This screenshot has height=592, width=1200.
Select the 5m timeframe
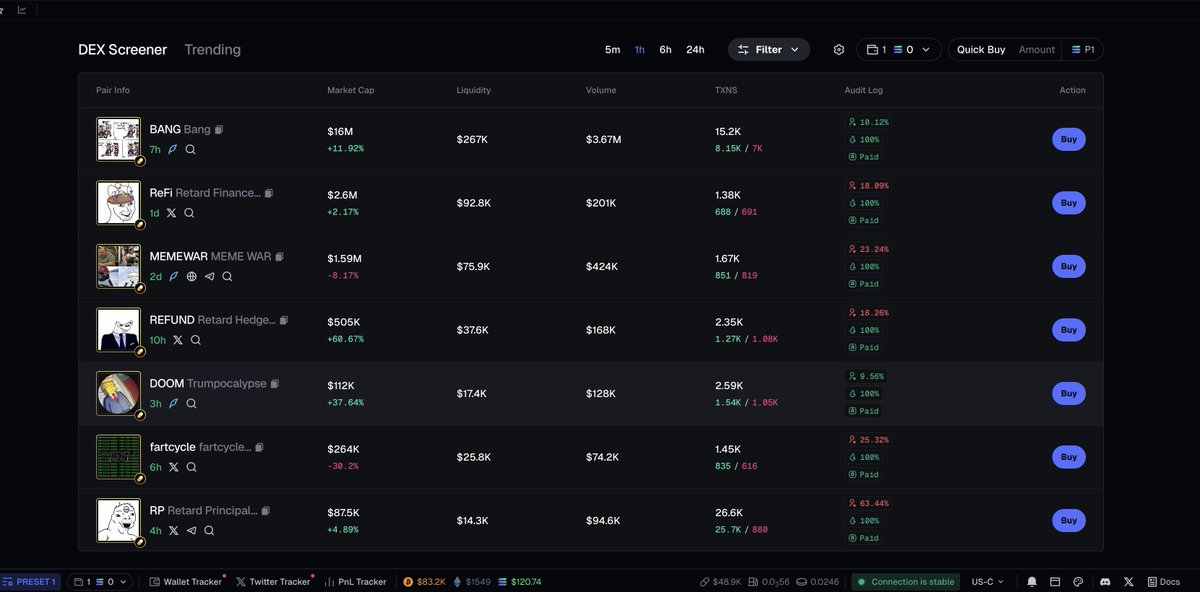[612, 49]
